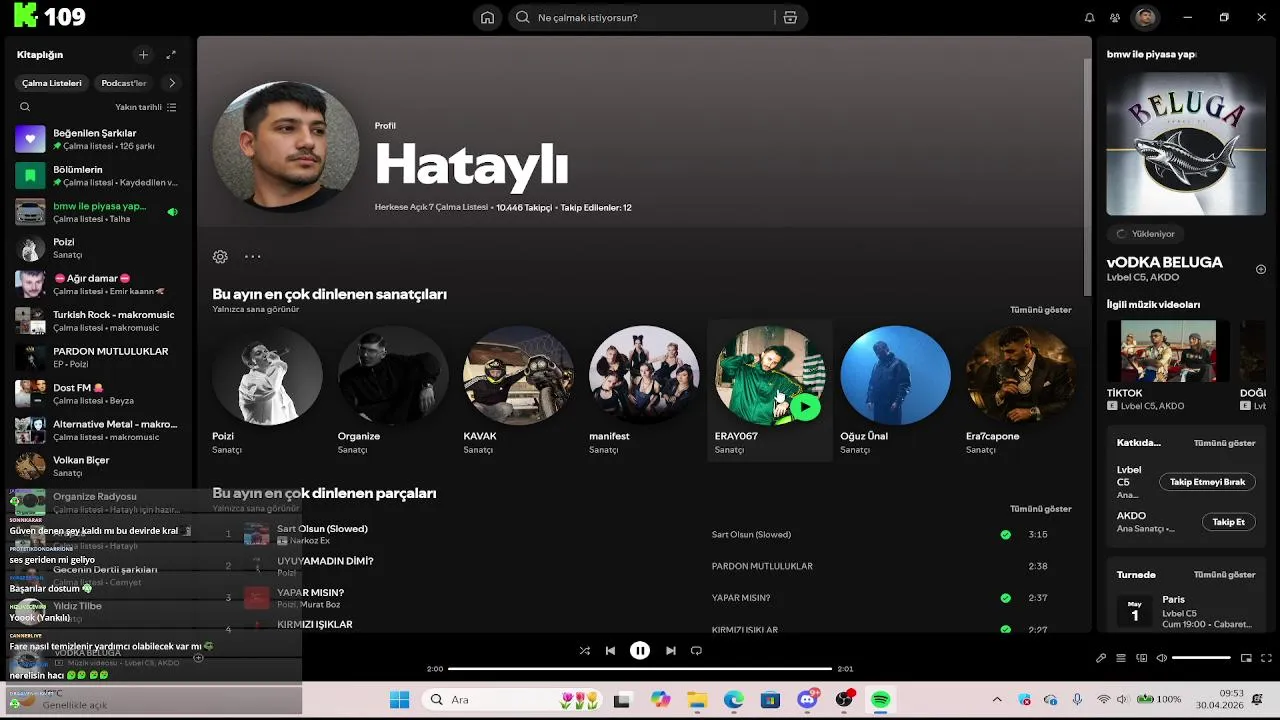The image size is (1280, 720).
Task: Click the song progress bar
Action: tap(640, 669)
